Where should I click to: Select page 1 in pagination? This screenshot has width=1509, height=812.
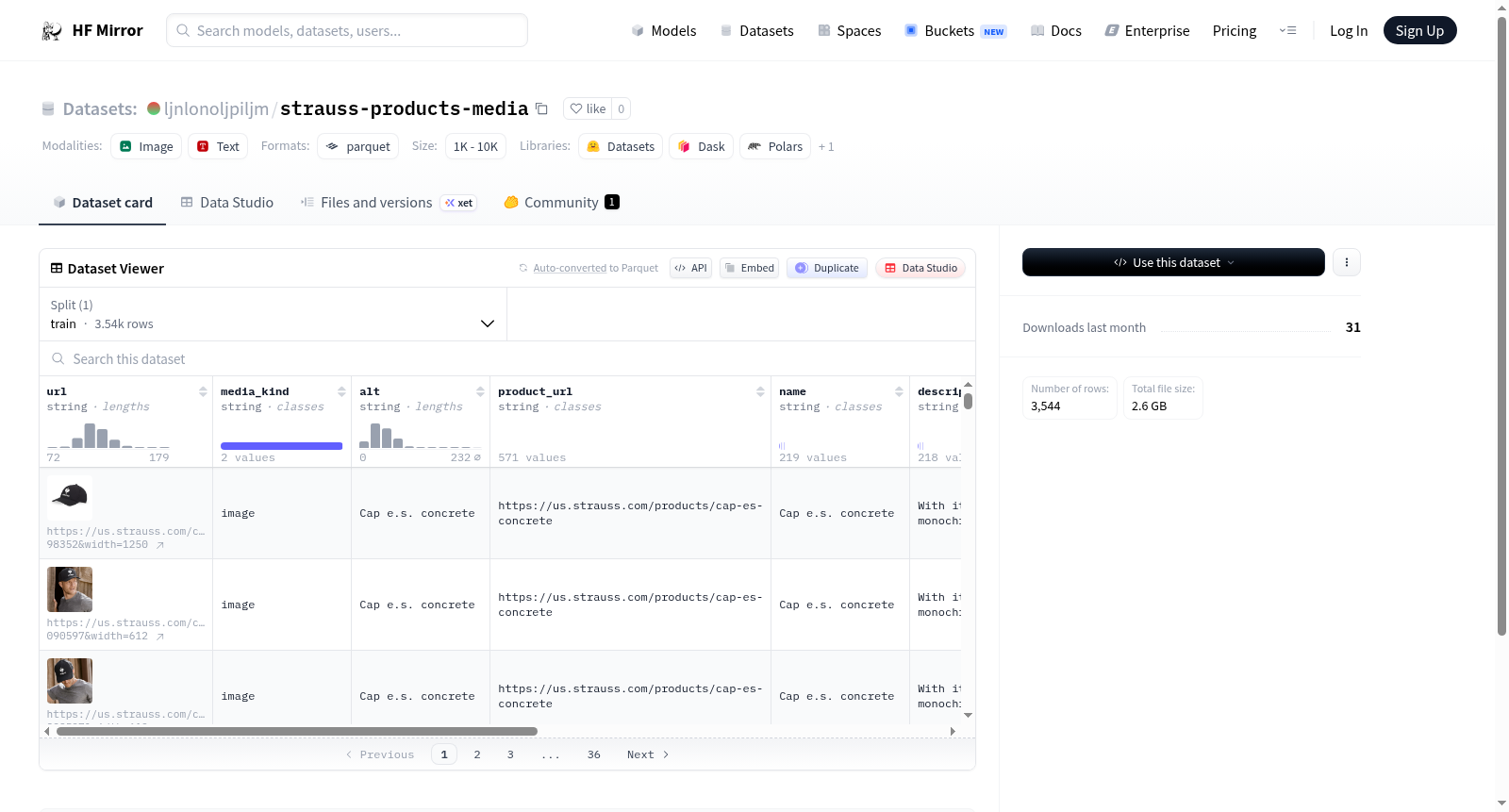tap(444, 754)
